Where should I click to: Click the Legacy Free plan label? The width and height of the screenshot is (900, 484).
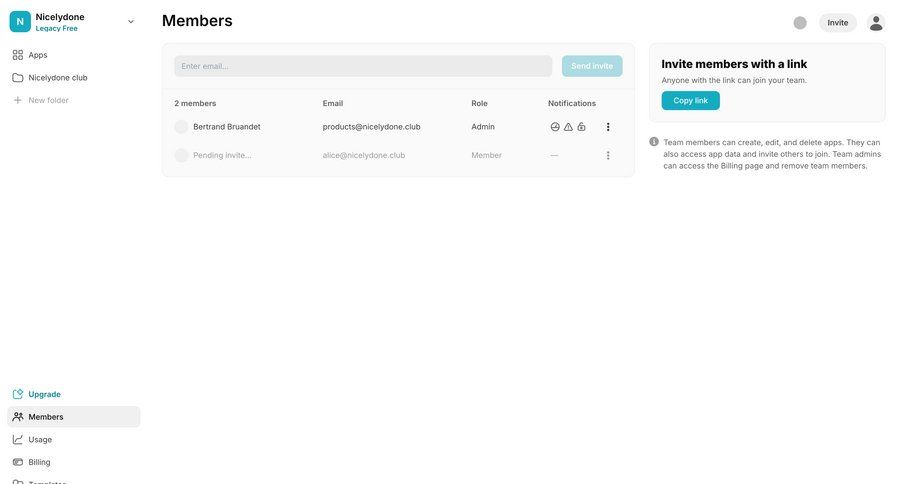56,29
